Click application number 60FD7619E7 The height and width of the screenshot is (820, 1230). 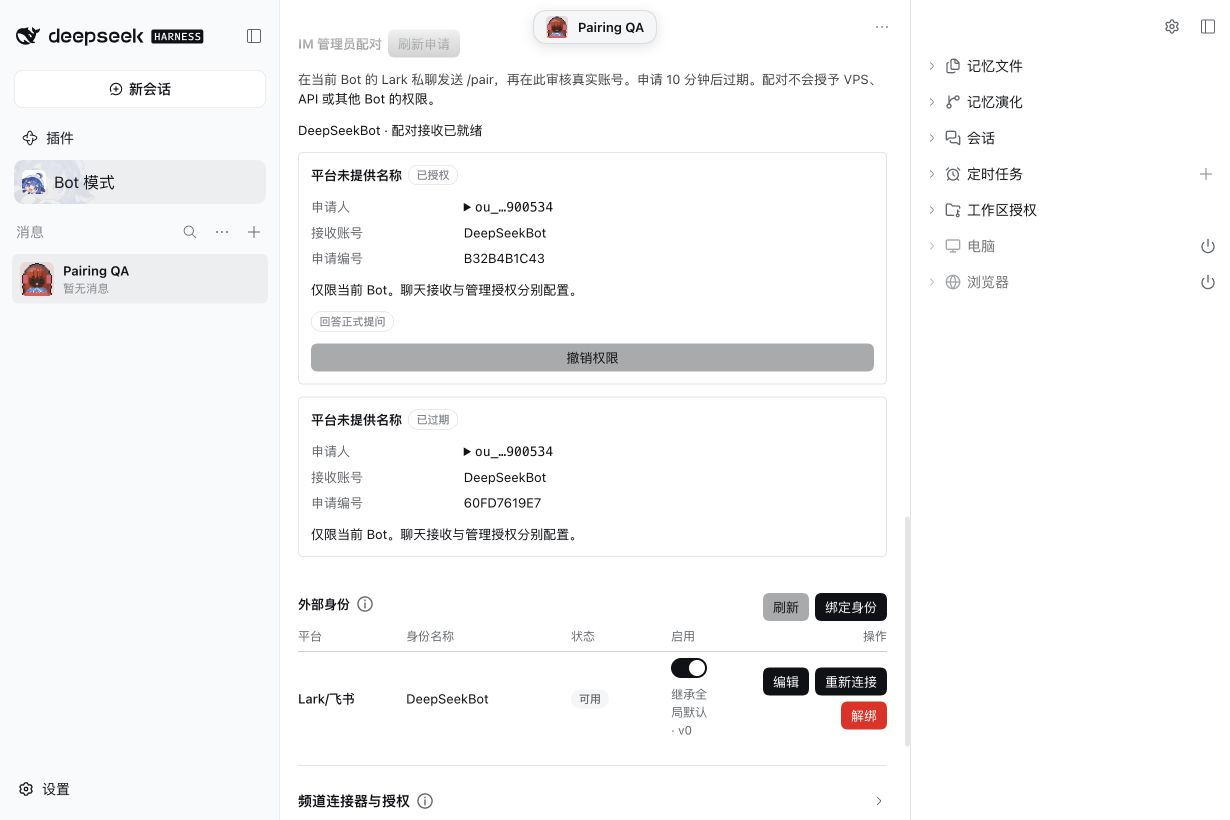tap(502, 503)
